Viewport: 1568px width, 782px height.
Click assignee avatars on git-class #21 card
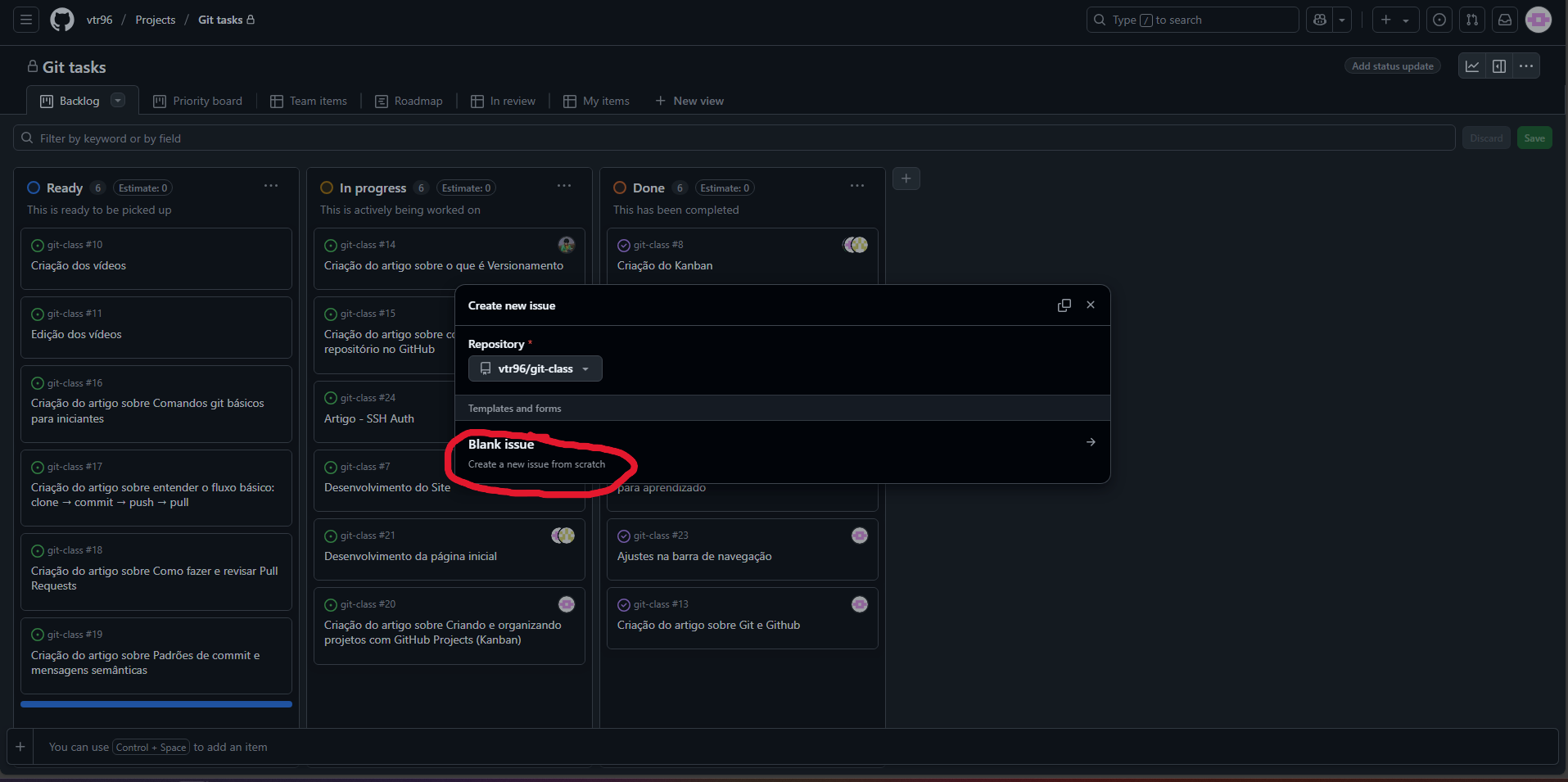pos(563,536)
